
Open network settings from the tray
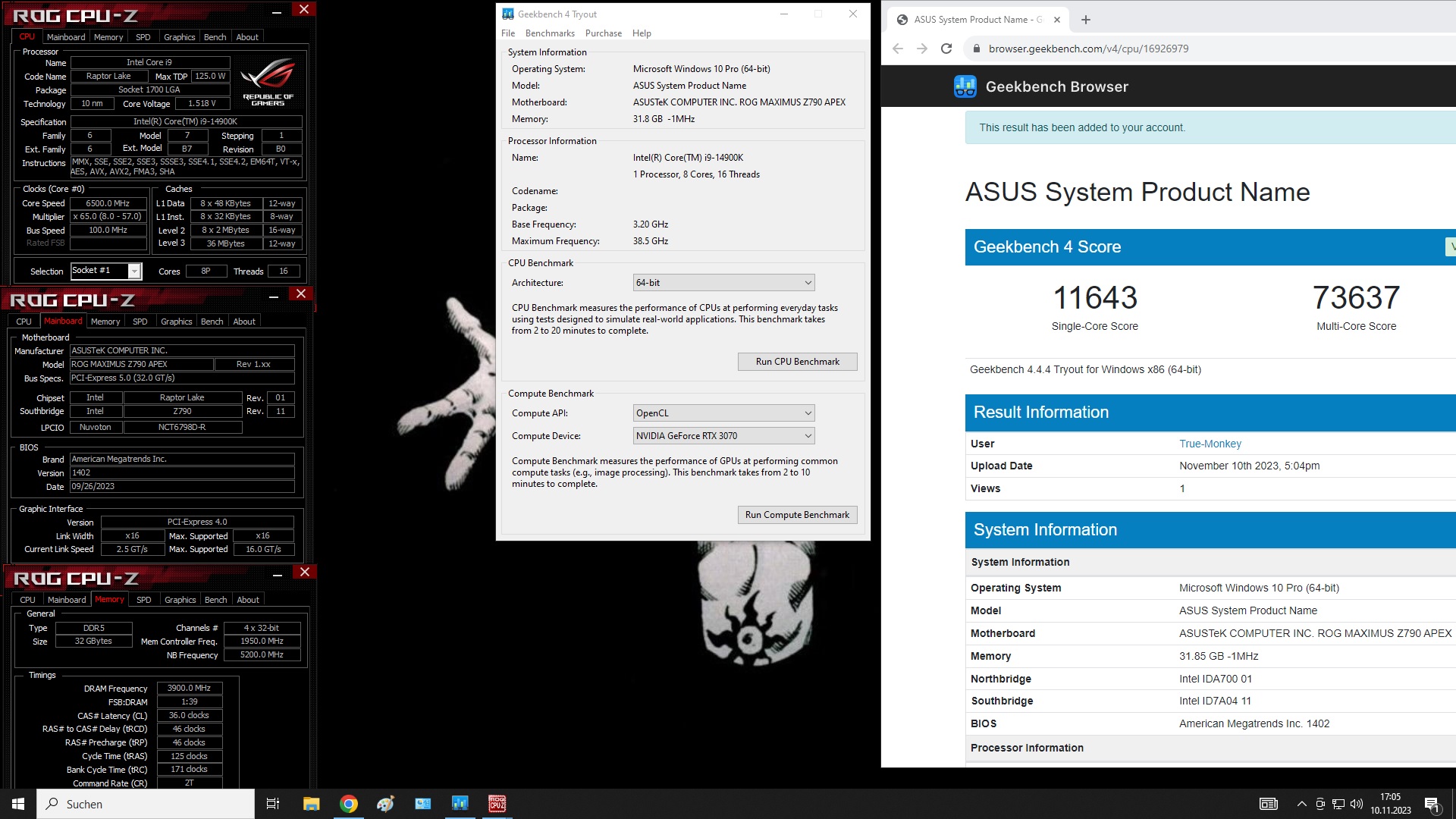[1338, 804]
